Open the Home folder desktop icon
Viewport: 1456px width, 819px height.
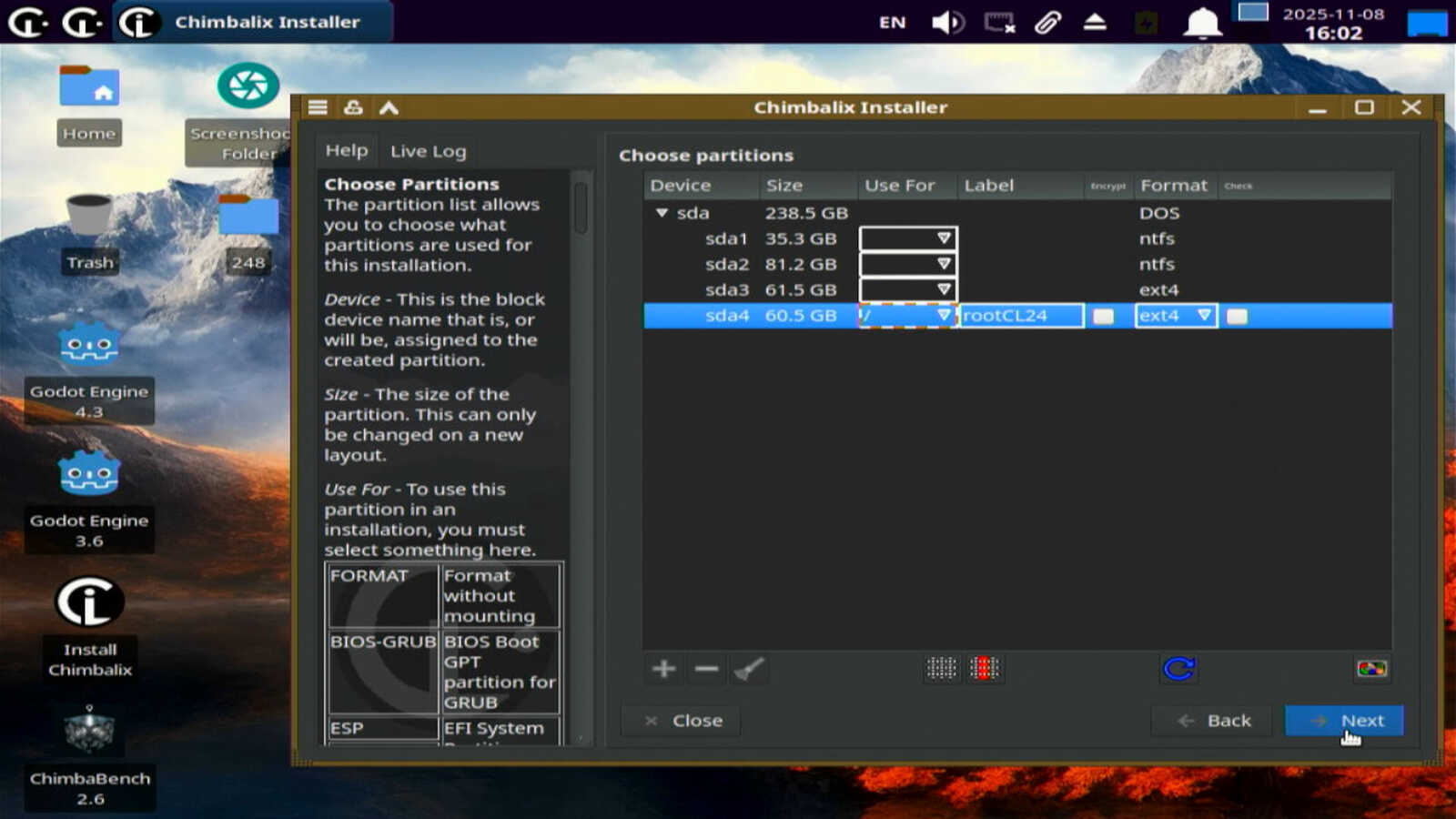(x=89, y=105)
